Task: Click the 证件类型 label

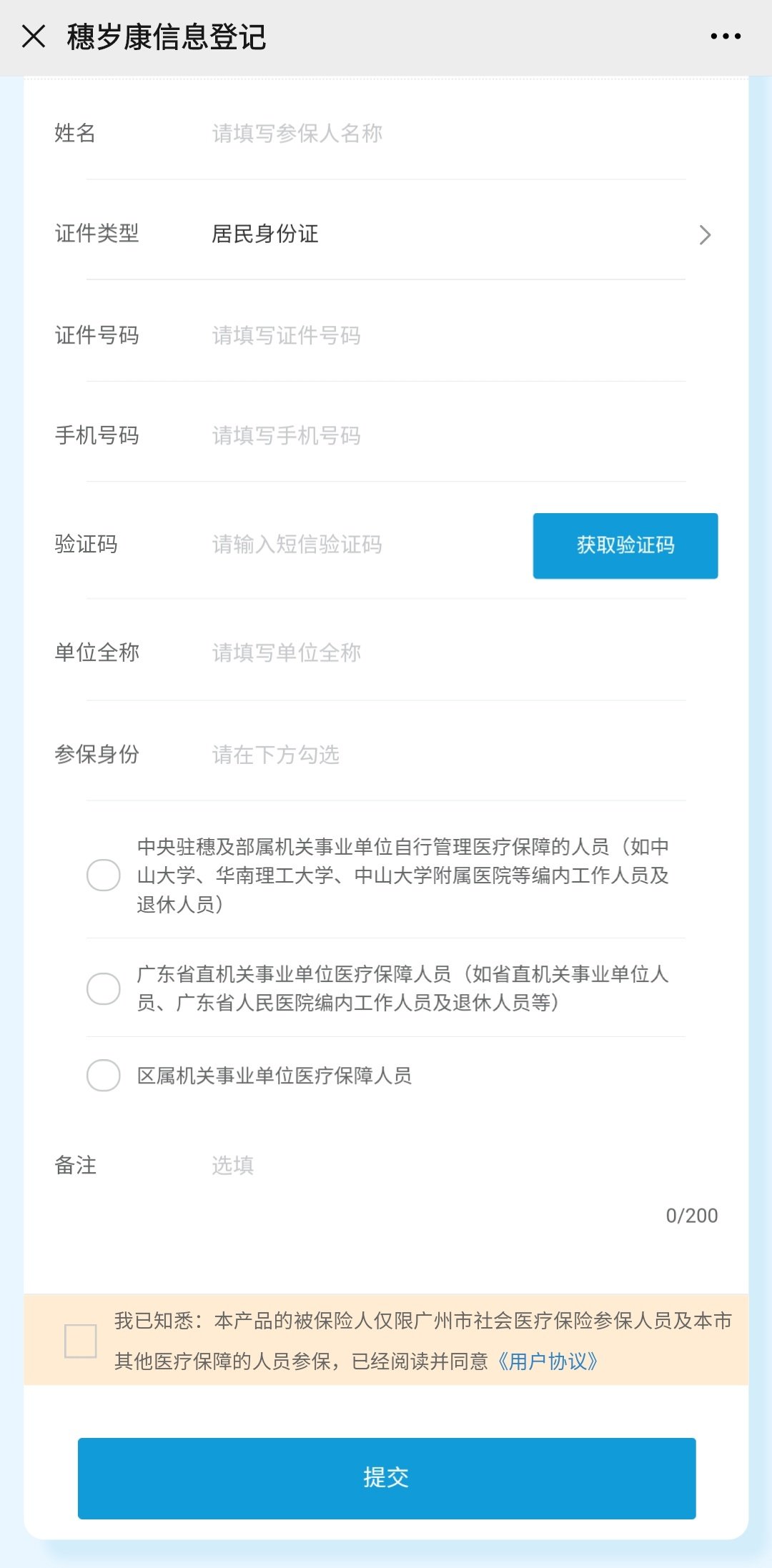Action: click(97, 234)
